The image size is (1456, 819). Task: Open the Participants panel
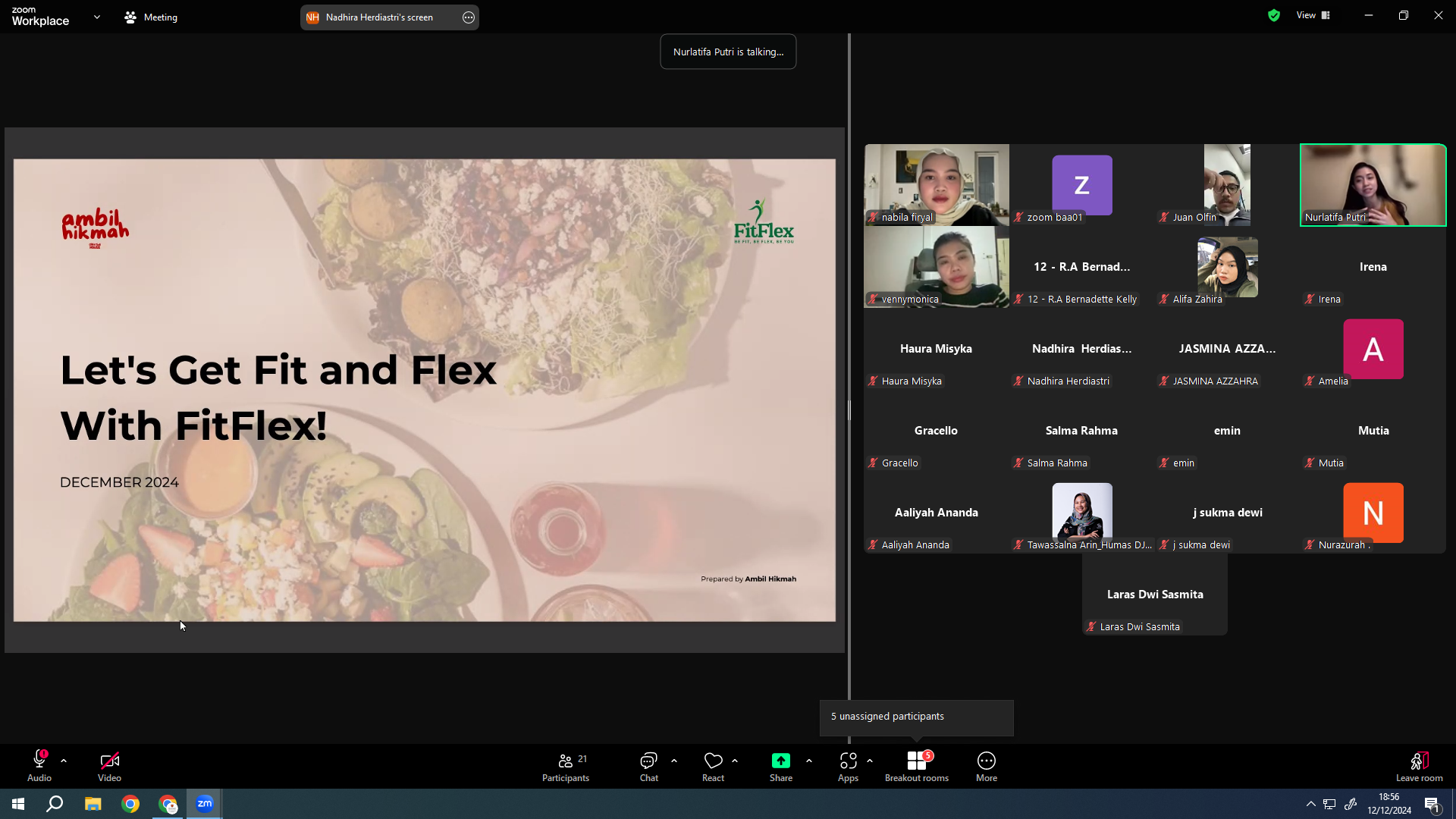pos(566,766)
